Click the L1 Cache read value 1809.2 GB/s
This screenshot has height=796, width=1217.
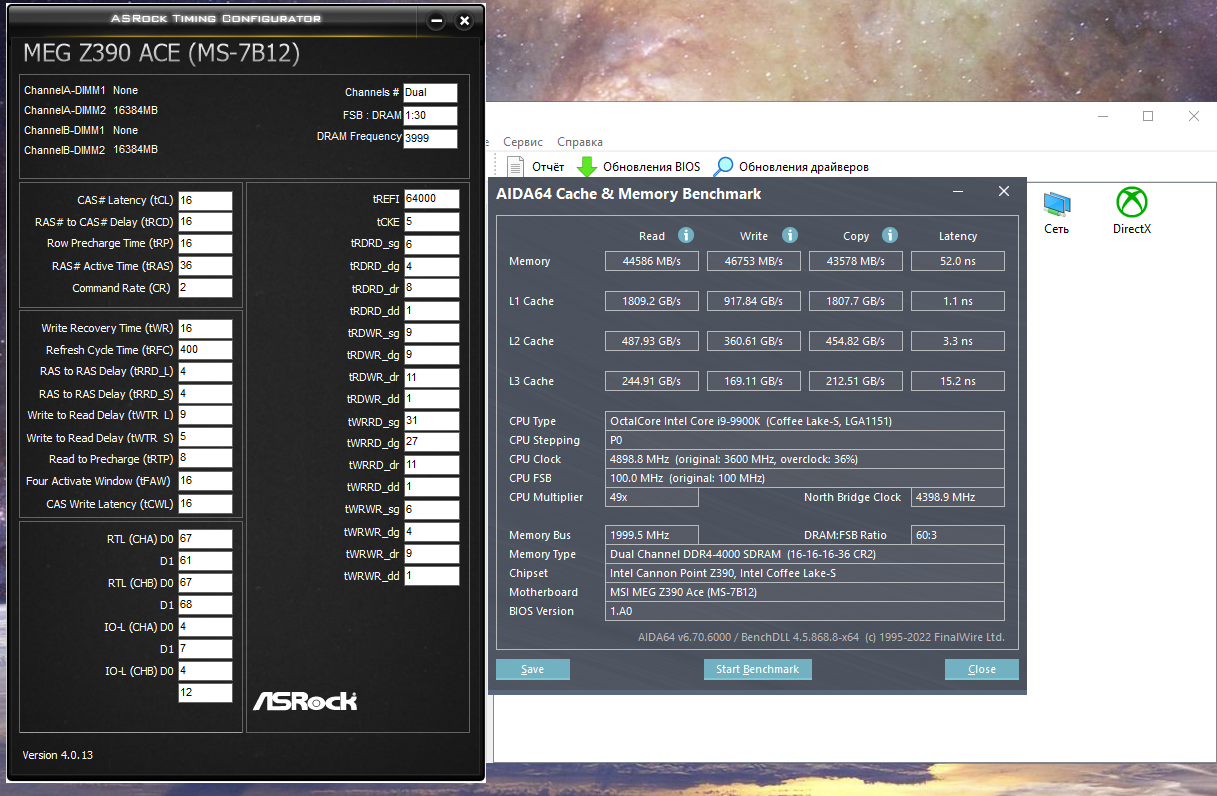652,301
